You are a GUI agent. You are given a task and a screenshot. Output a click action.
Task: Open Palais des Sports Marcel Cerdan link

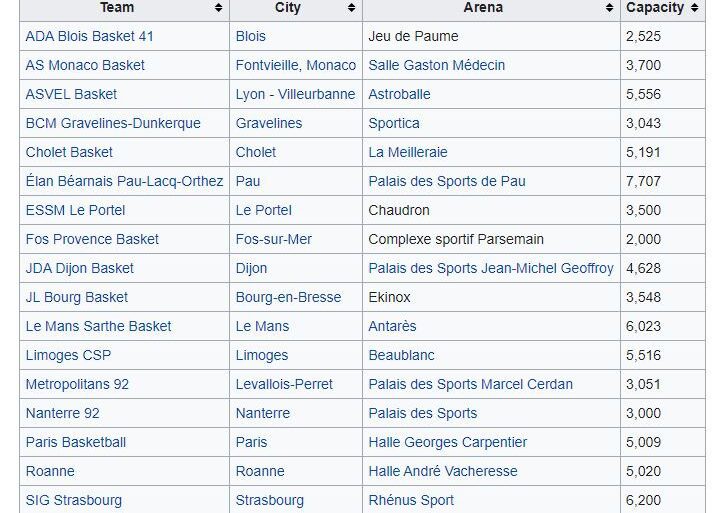[470, 384]
